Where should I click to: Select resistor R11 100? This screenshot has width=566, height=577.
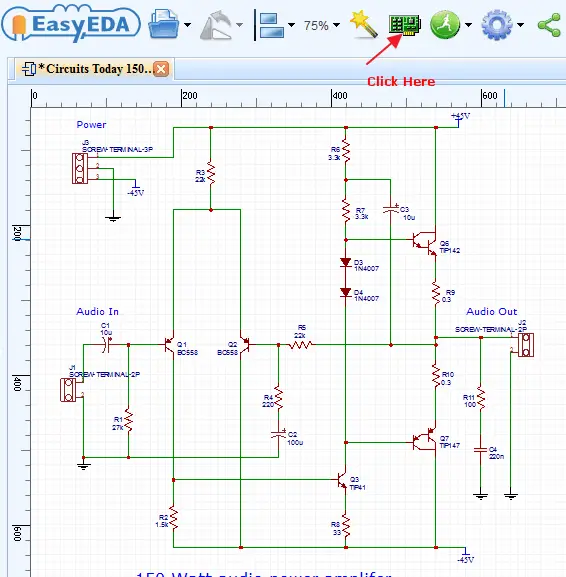pyautogui.click(x=481, y=397)
